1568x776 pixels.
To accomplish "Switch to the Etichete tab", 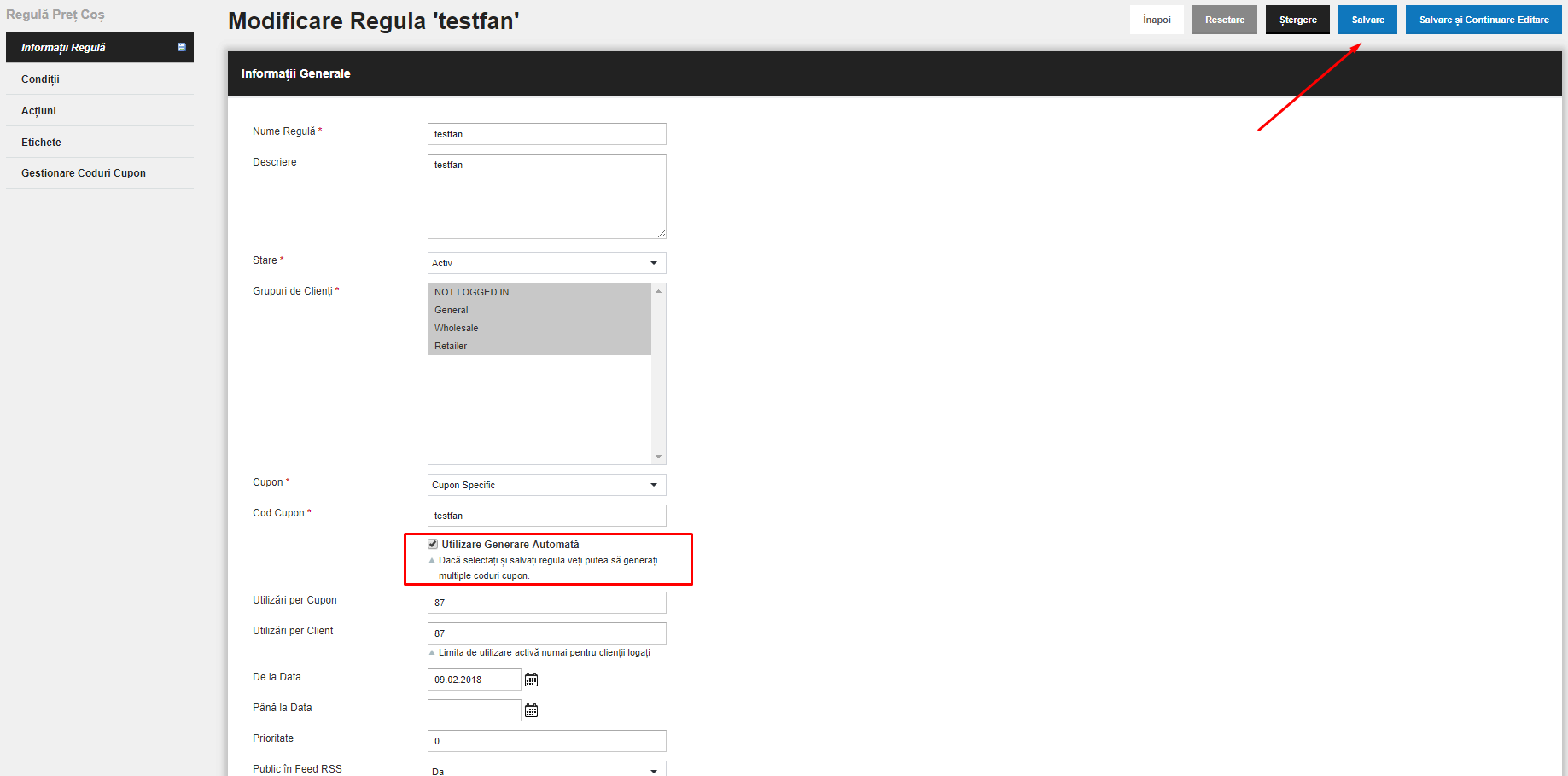I will point(100,143).
